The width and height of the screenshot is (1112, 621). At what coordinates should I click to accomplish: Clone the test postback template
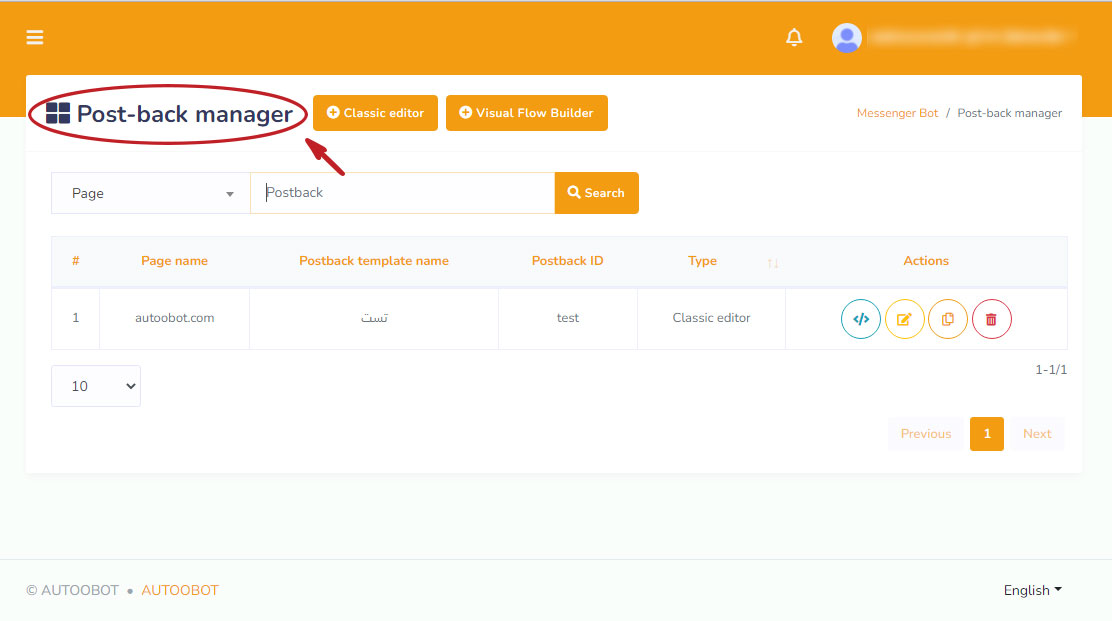[947, 319]
